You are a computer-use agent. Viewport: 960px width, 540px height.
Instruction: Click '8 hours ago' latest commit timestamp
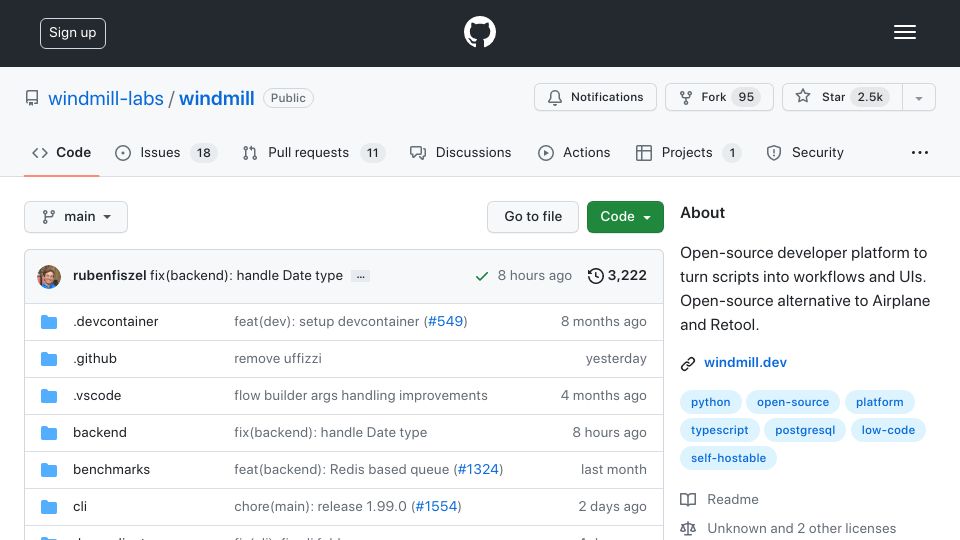click(x=534, y=276)
